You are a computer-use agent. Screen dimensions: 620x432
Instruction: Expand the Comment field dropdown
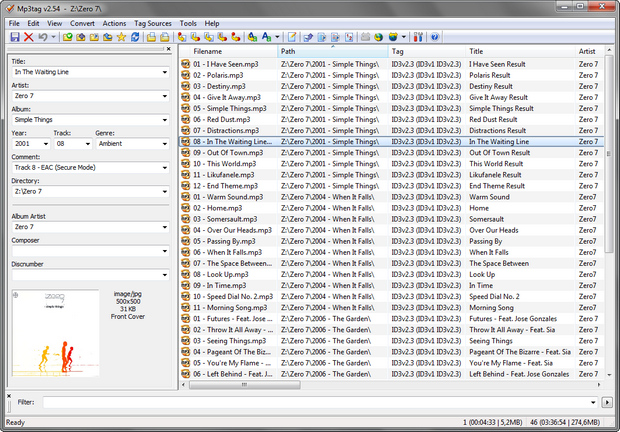coord(164,168)
